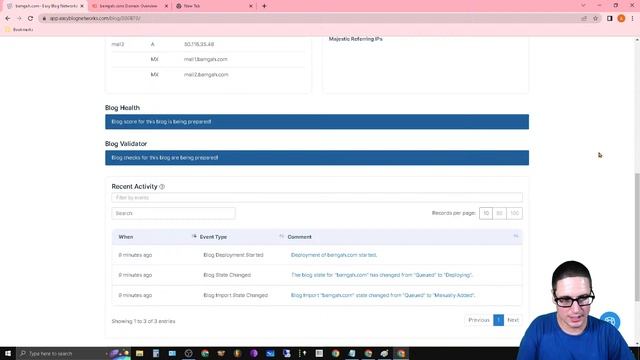Open the Chrome tab search chevron

[x=583, y=6]
